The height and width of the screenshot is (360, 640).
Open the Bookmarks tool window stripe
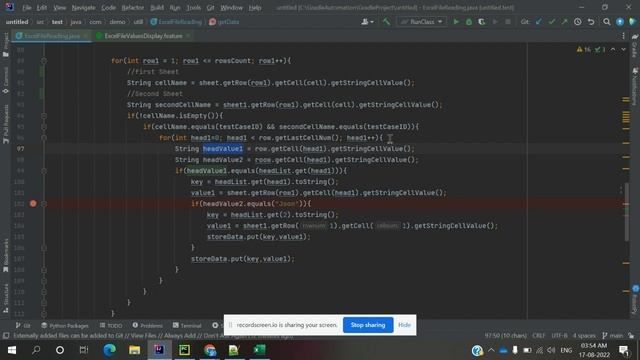pyautogui.click(x=5, y=256)
